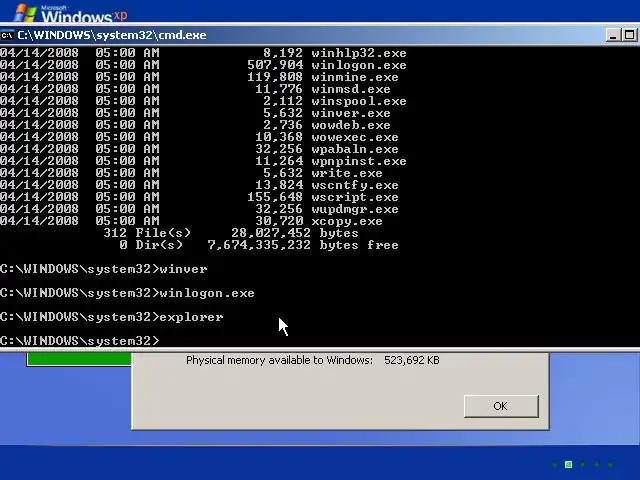
Task: Select the winlogon.exe listing entry
Action: (203, 65)
